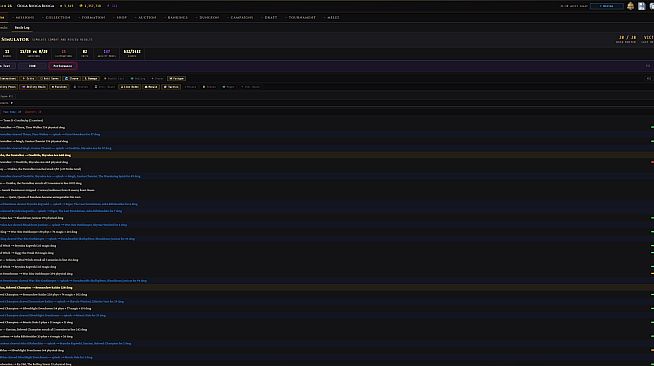Toggle the Morale log filter chip
The height and width of the screenshot is (366, 654).
[151, 87]
